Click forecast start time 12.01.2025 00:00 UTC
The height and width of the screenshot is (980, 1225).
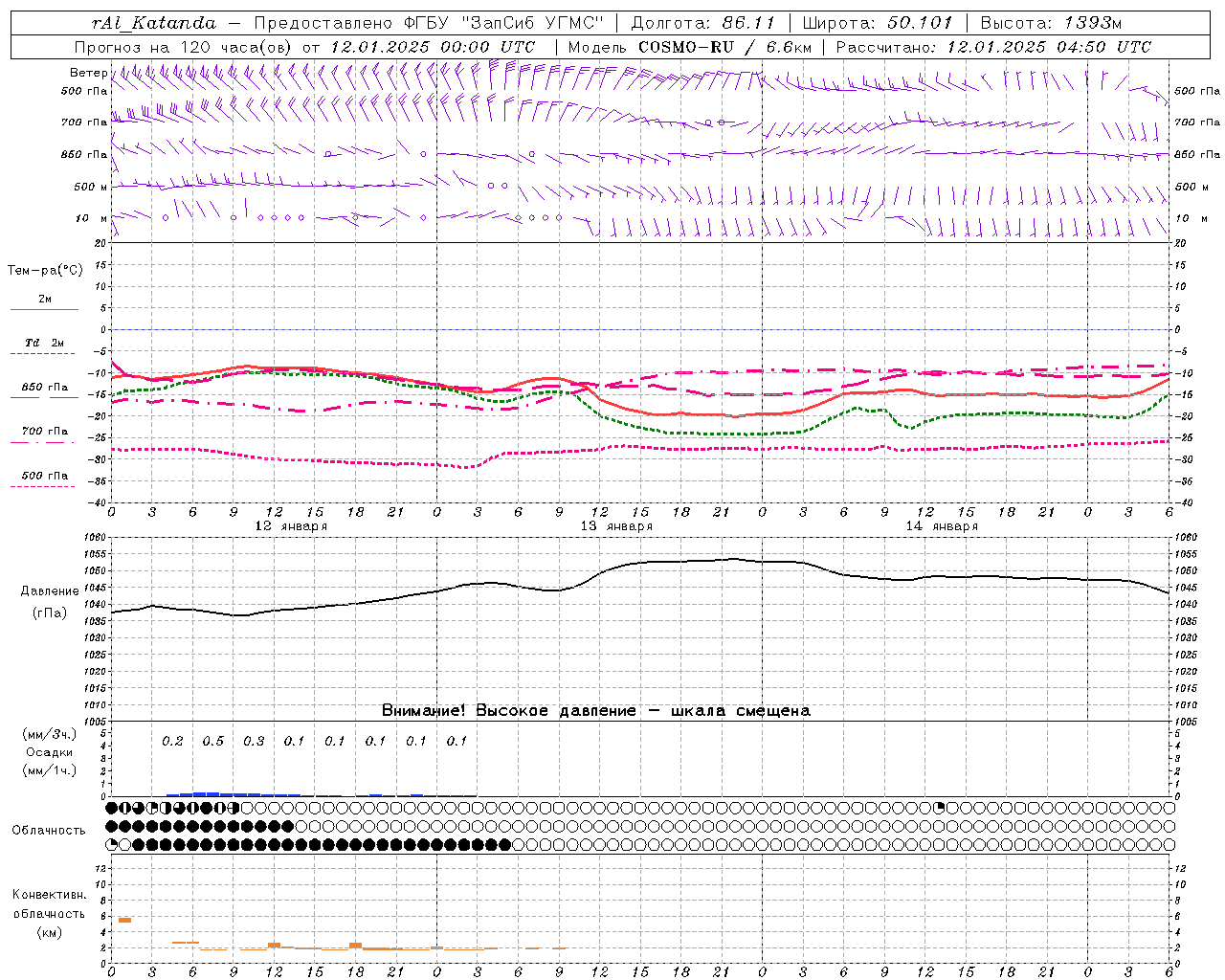coord(433,47)
